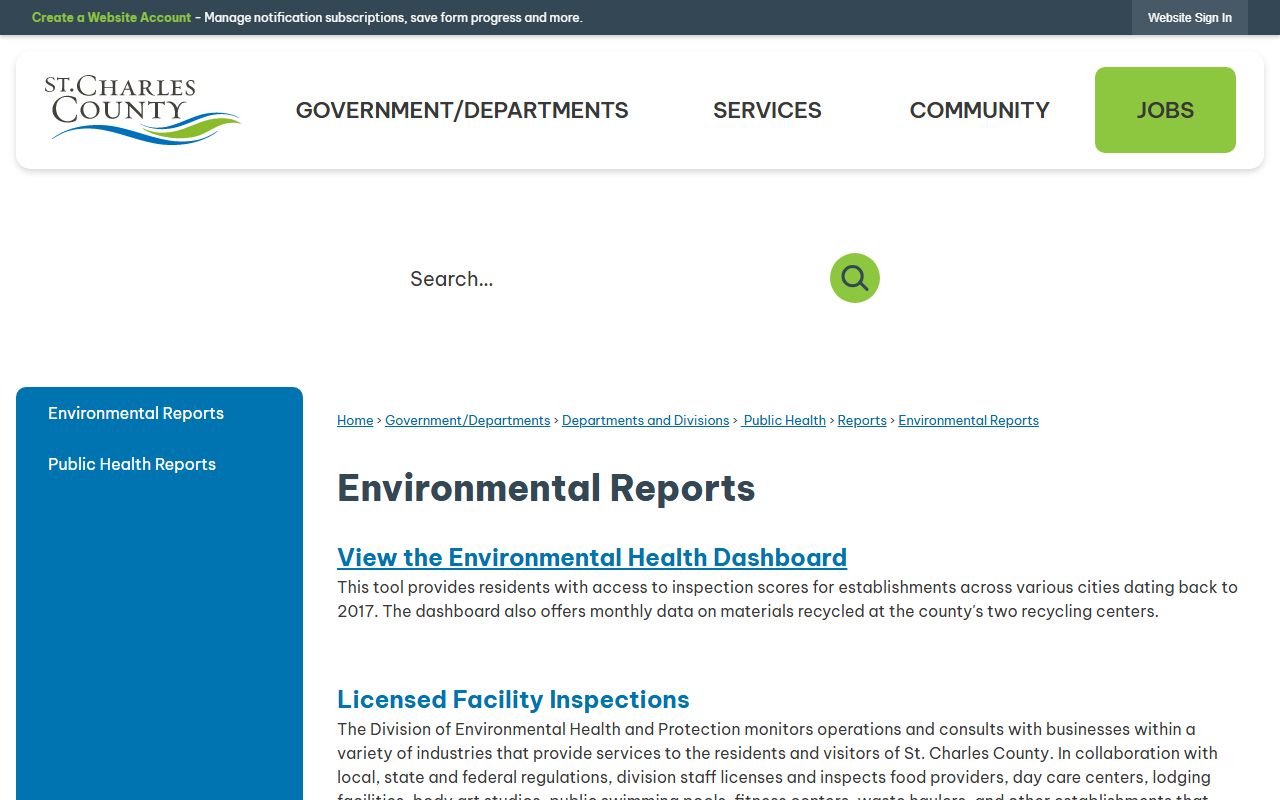The width and height of the screenshot is (1280, 800).
Task: Click the green search magnifier icon
Action: pos(855,278)
